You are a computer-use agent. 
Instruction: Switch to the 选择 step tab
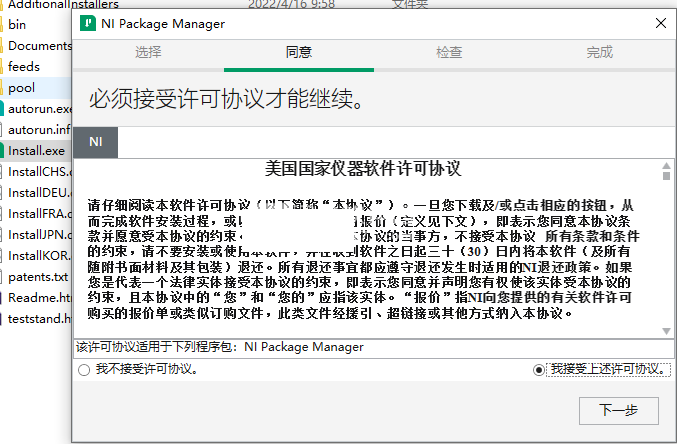pos(148,52)
